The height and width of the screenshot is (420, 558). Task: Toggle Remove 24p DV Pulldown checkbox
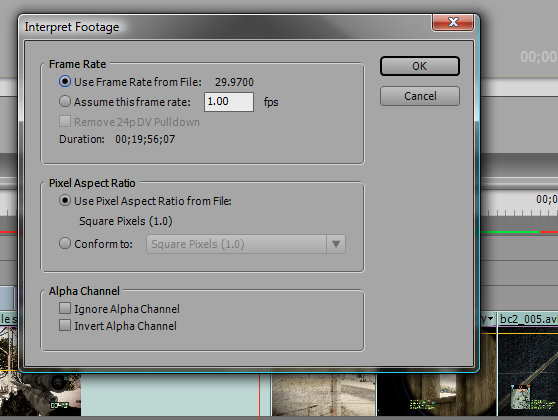click(65, 121)
